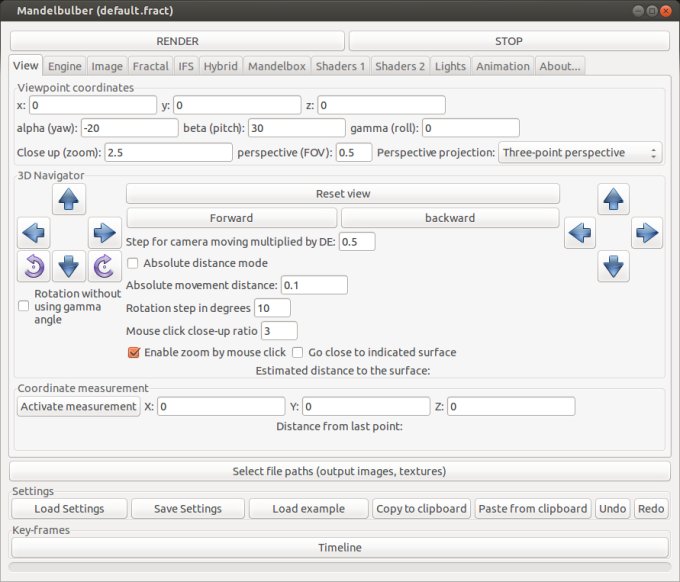
Task: Tick Rotation without using gamma angle
Action: click(x=24, y=307)
